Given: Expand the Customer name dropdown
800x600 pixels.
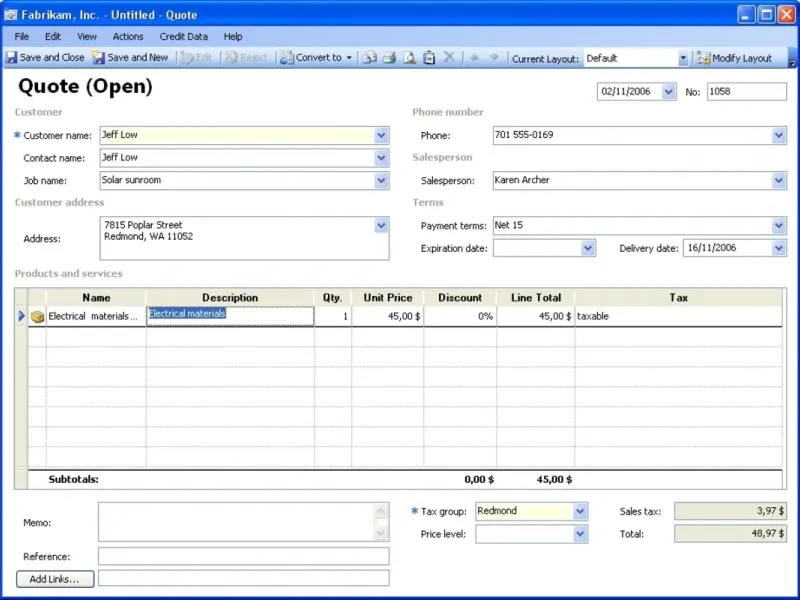Looking at the screenshot, I should coord(381,135).
